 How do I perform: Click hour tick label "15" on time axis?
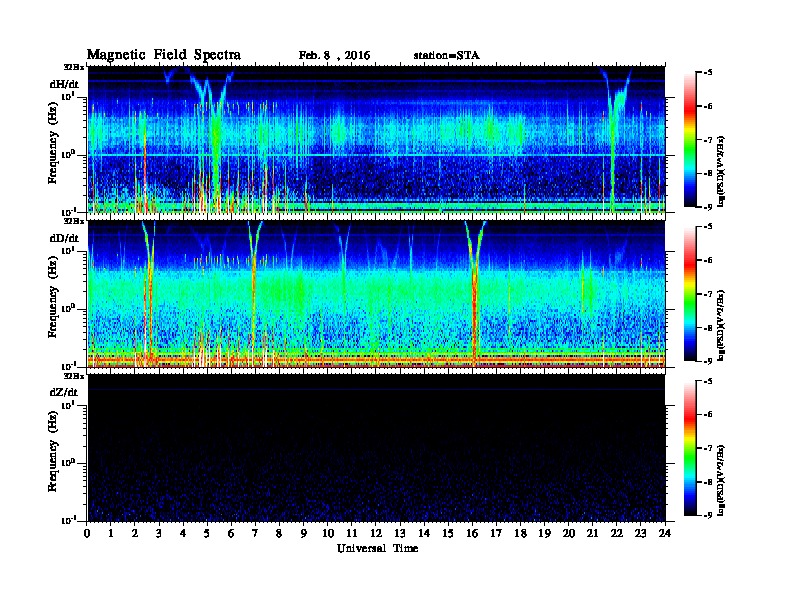449,533
